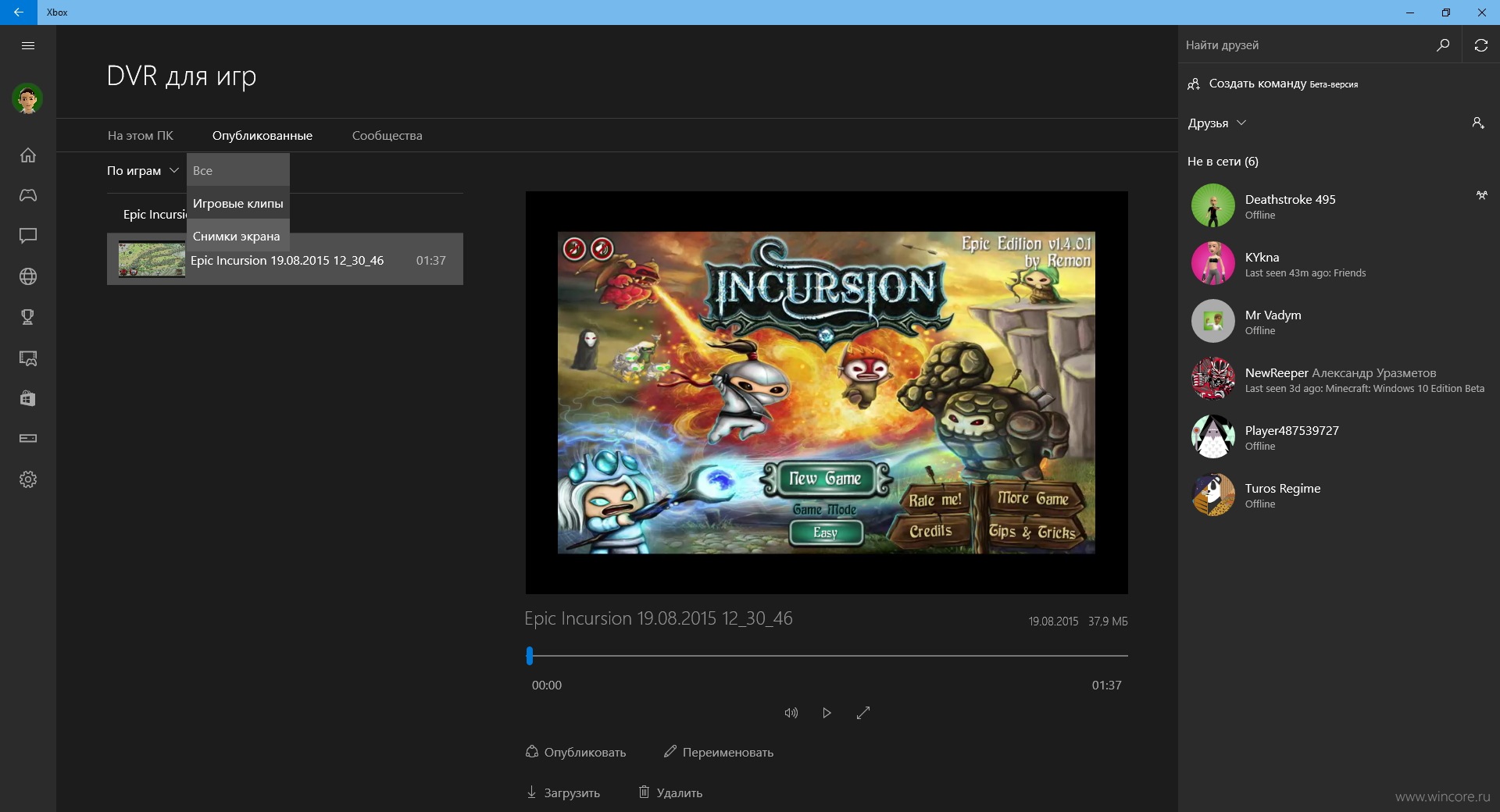1500x812 pixels.
Task: Open the Connect console icon in sidebar
Action: click(28, 439)
